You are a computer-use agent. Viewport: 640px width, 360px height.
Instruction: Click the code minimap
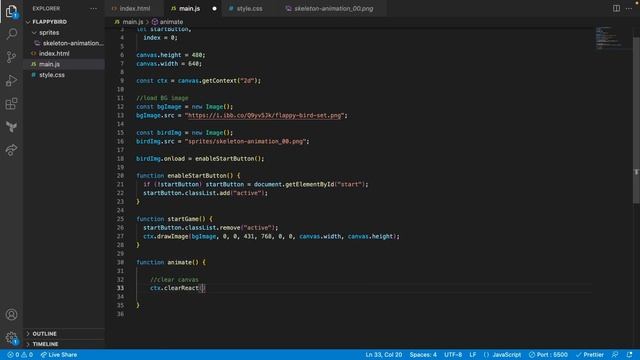[x=610, y=38]
